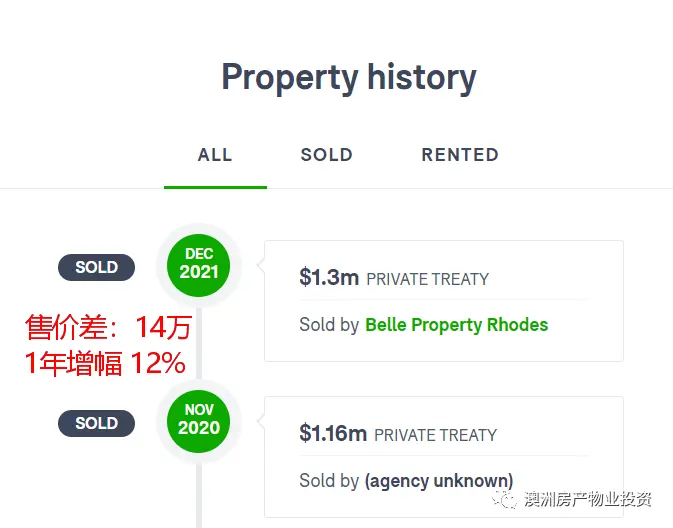Click the (agency unknown) text
This screenshot has height=528, width=673.
[439, 481]
